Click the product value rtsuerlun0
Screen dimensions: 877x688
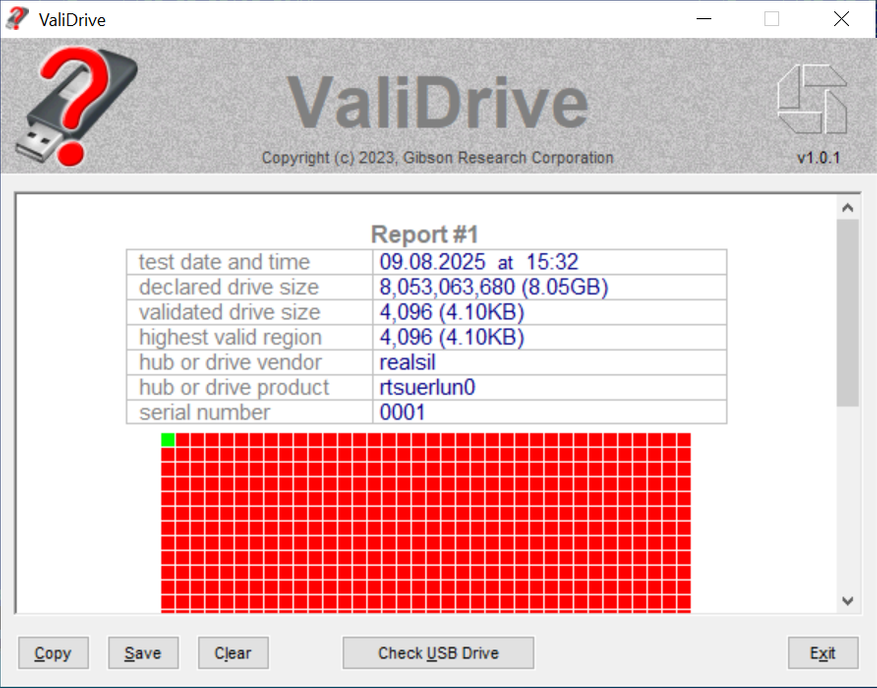pos(427,387)
